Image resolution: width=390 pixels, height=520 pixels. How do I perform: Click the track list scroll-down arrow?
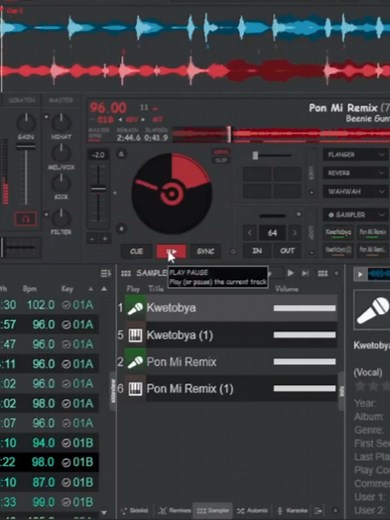click(104, 513)
